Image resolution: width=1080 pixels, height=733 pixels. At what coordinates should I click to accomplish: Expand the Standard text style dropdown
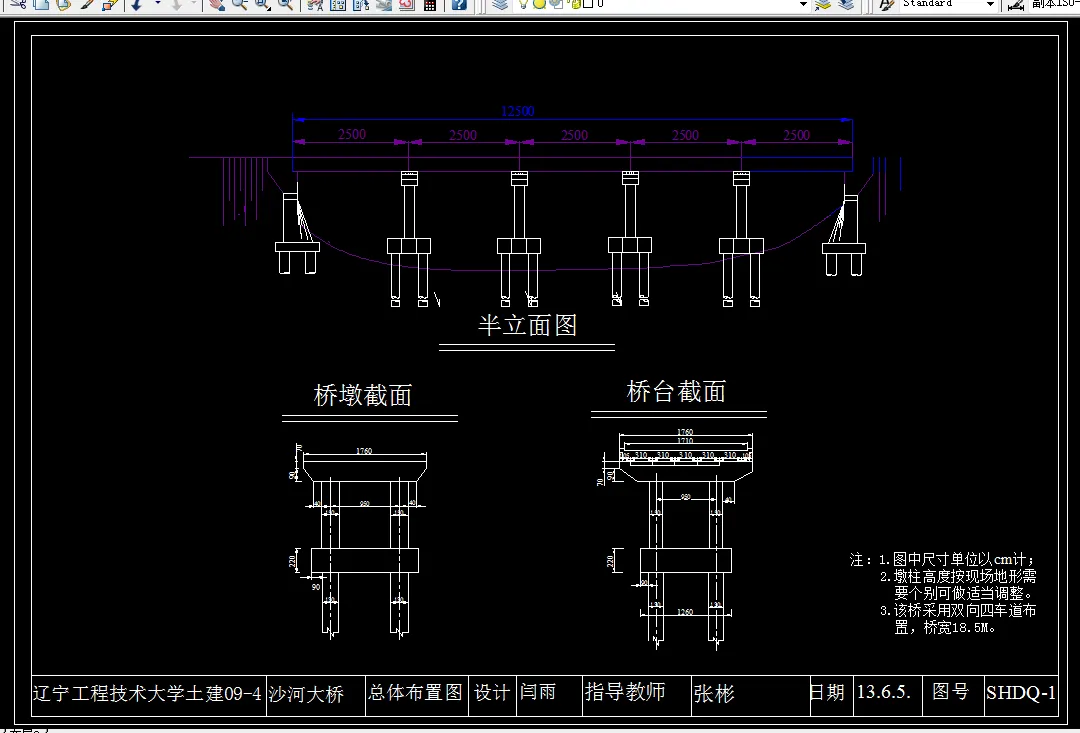tap(990, 4)
